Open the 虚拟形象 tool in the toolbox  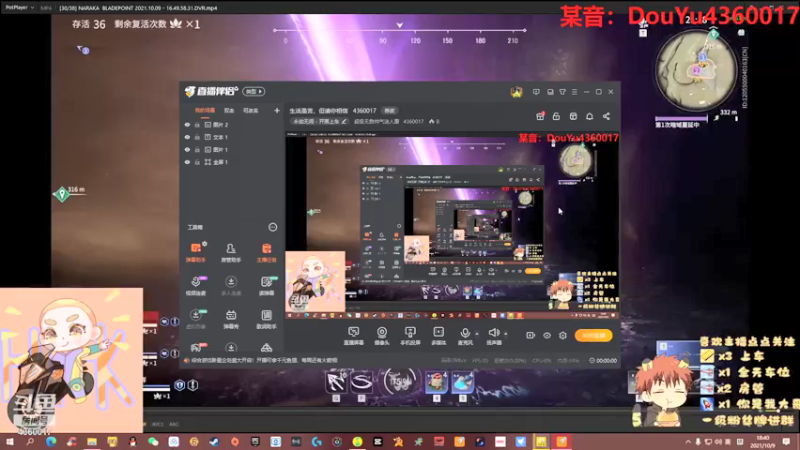195,319
